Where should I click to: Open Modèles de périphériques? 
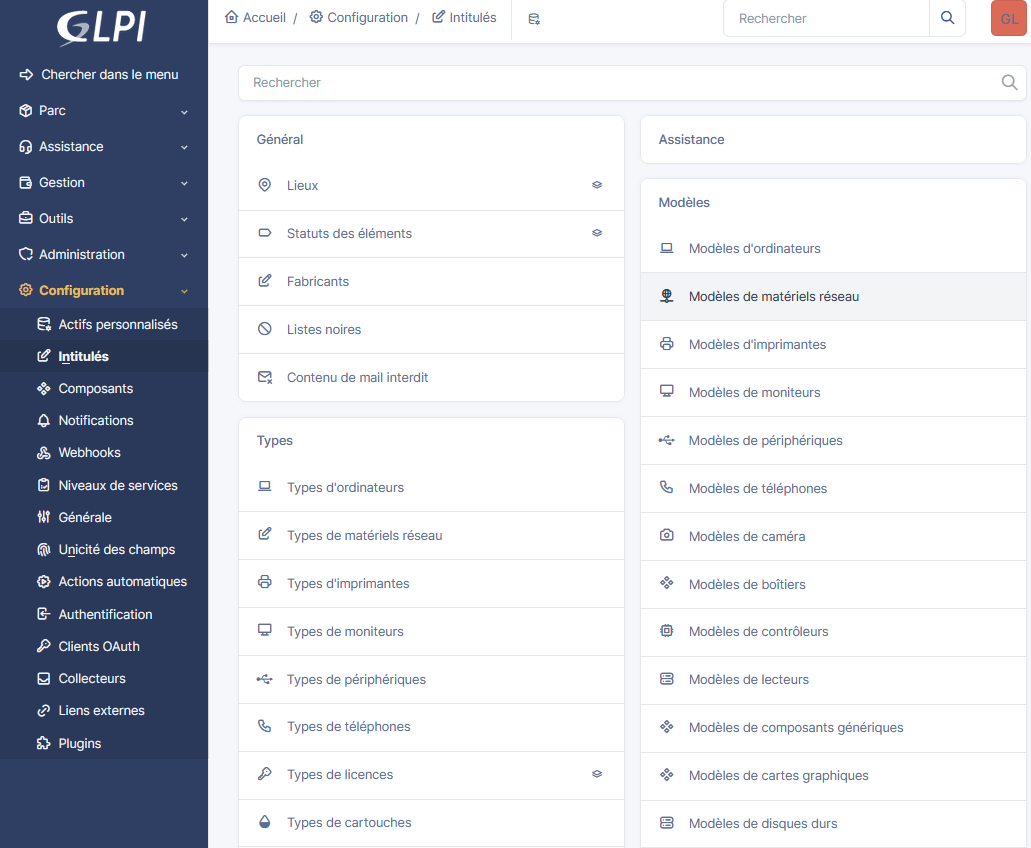(833, 440)
